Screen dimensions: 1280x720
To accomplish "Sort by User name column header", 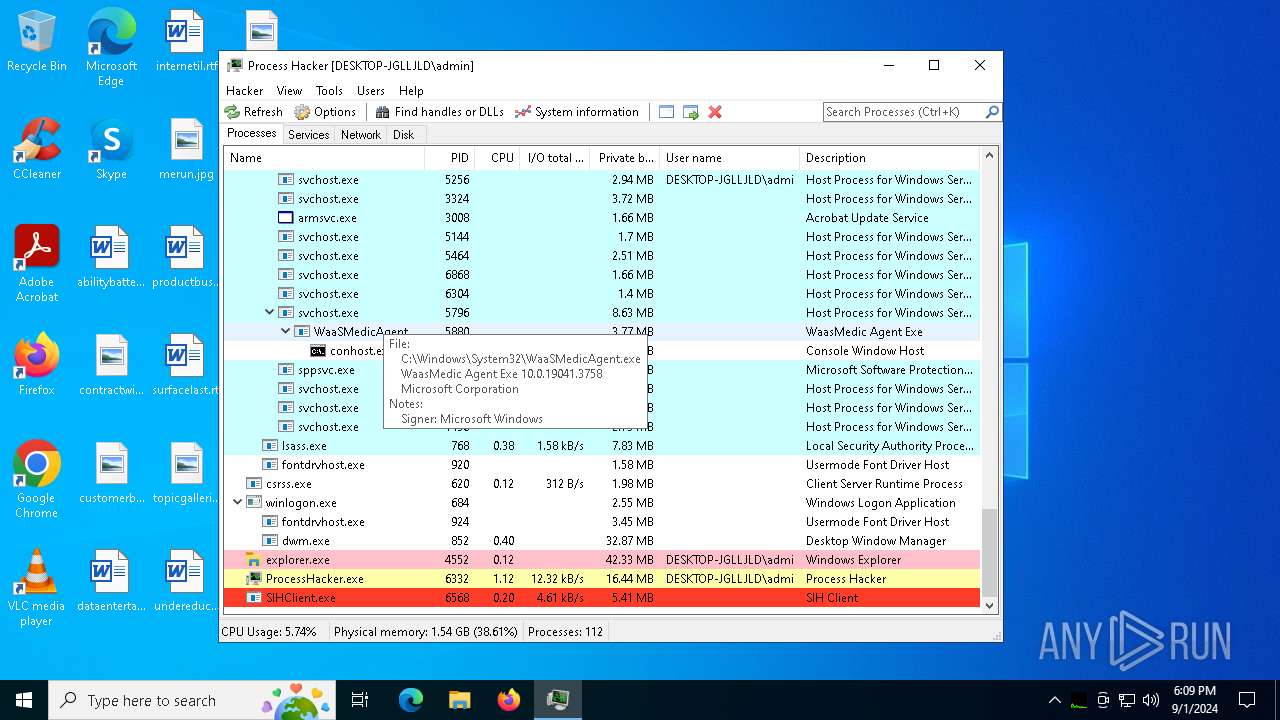I will tap(729, 158).
